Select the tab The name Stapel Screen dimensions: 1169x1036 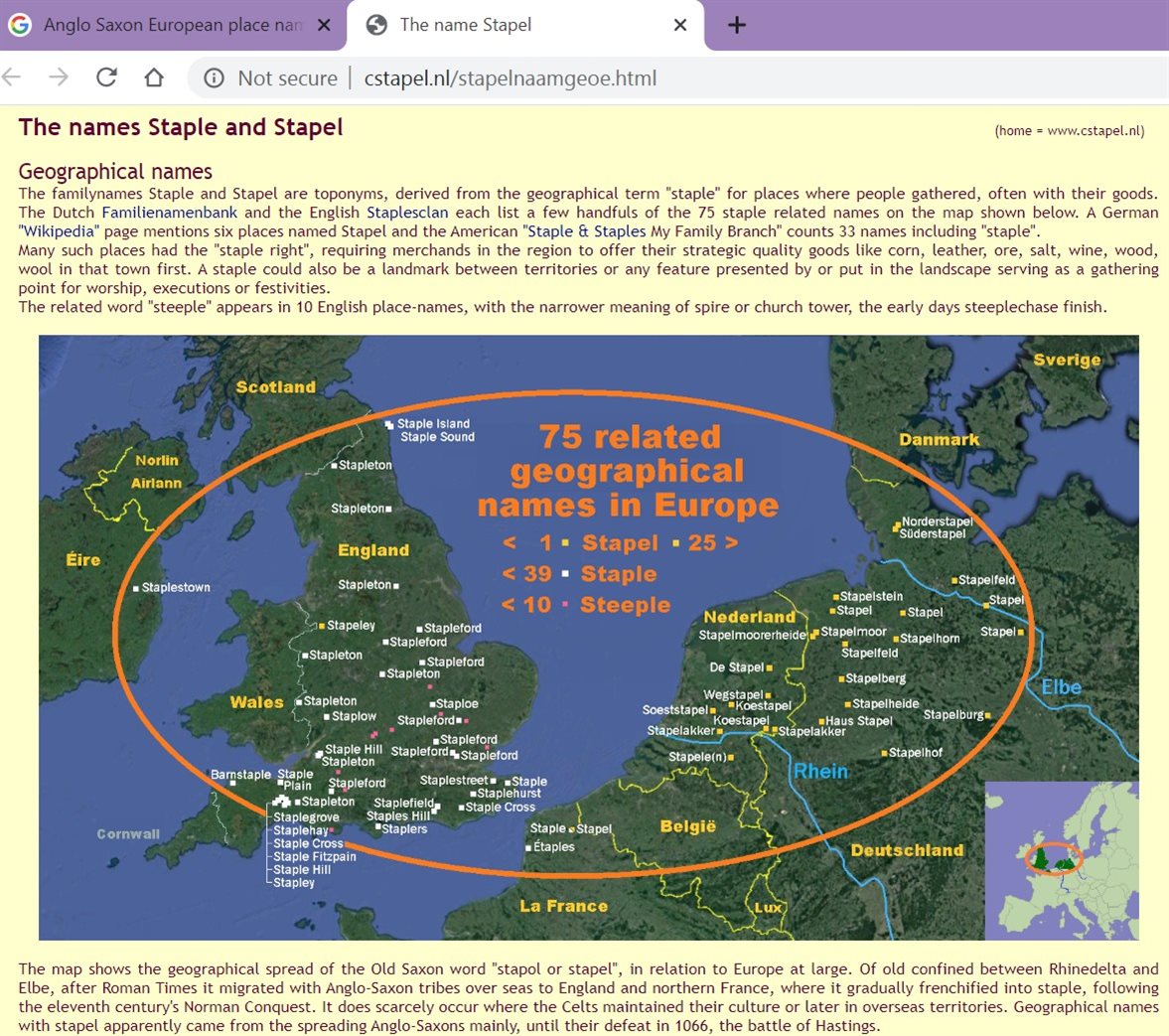[x=465, y=25]
